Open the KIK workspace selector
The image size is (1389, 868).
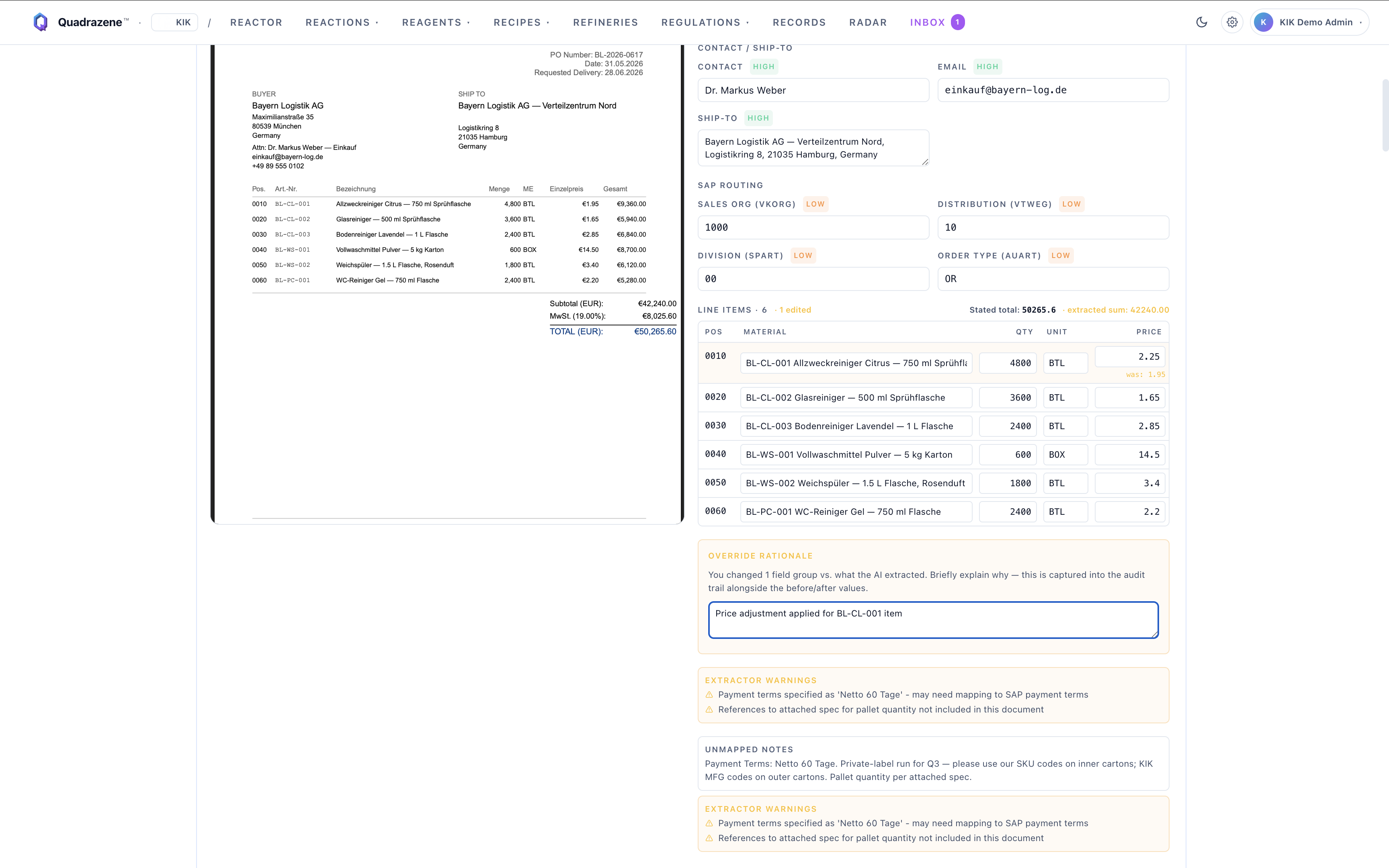174,23
